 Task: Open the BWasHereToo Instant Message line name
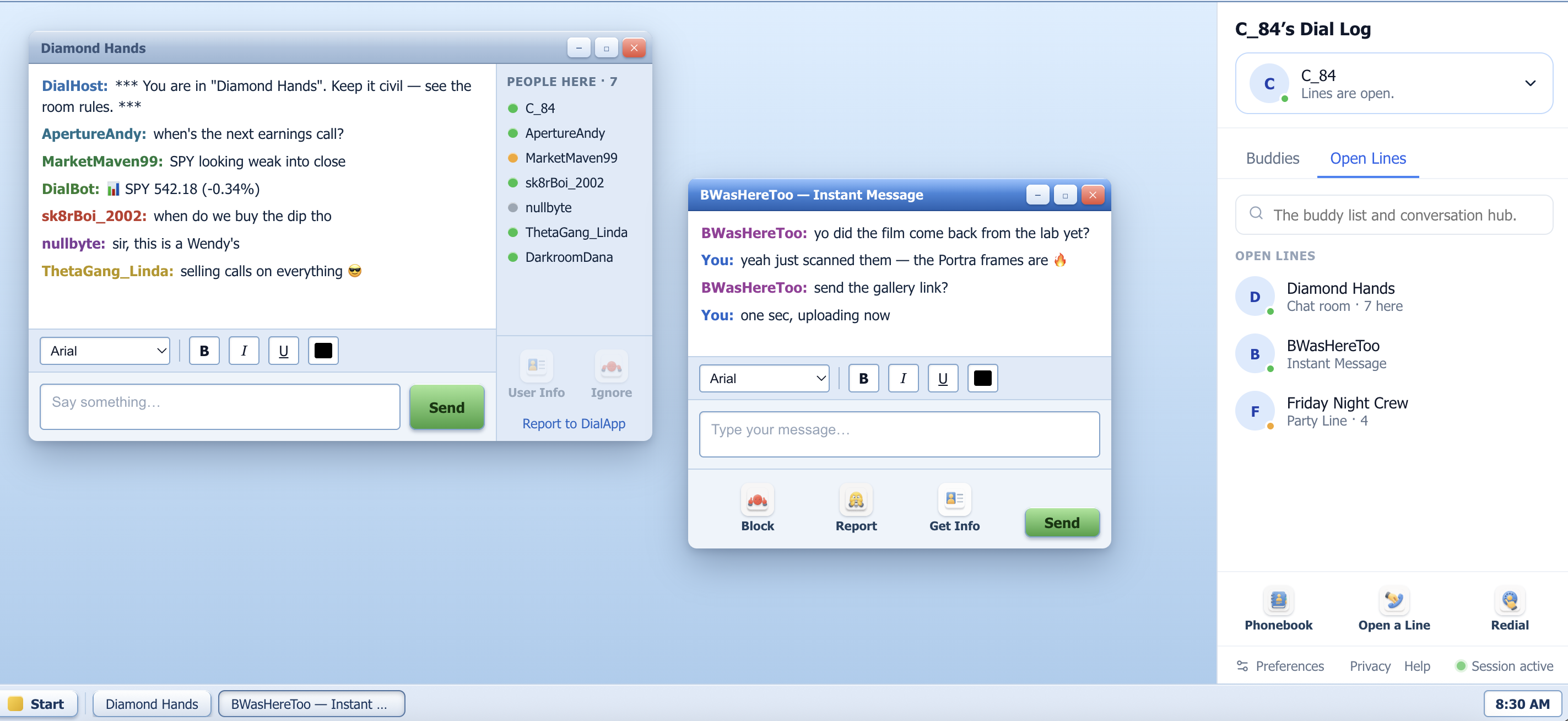coord(1332,346)
